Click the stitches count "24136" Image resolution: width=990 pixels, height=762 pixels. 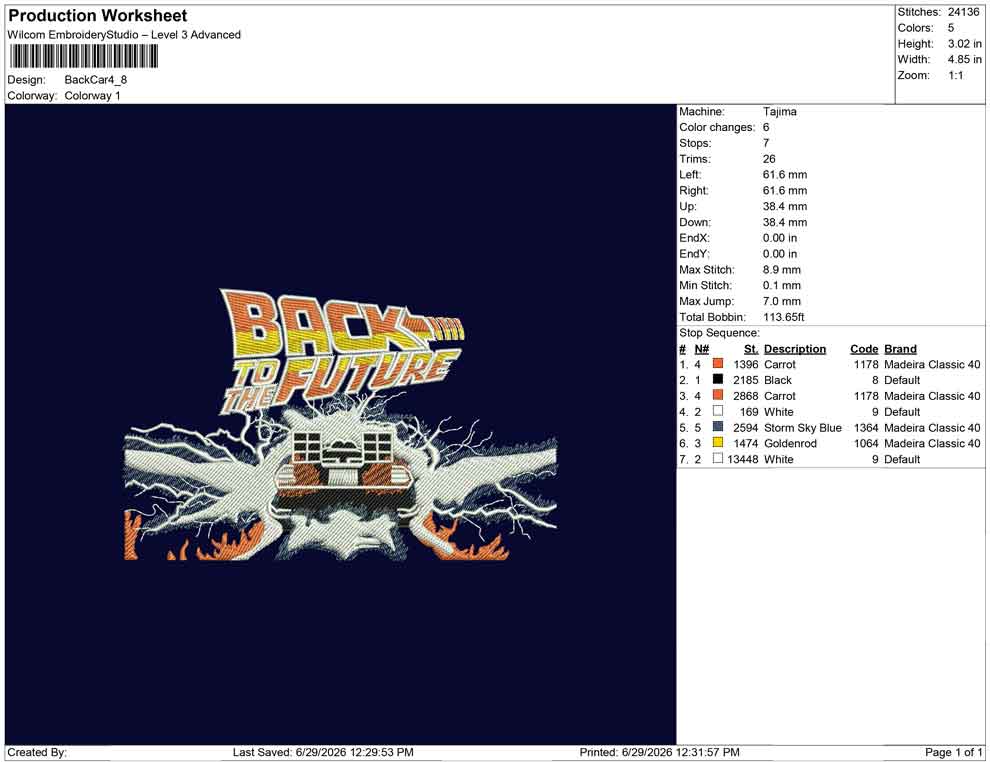tap(963, 12)
